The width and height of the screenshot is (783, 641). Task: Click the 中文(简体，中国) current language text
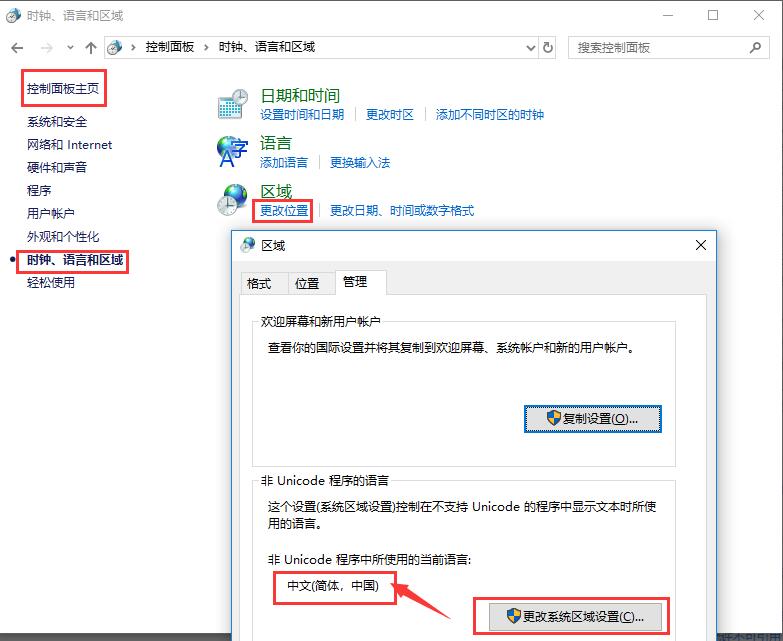pos(333,585)
